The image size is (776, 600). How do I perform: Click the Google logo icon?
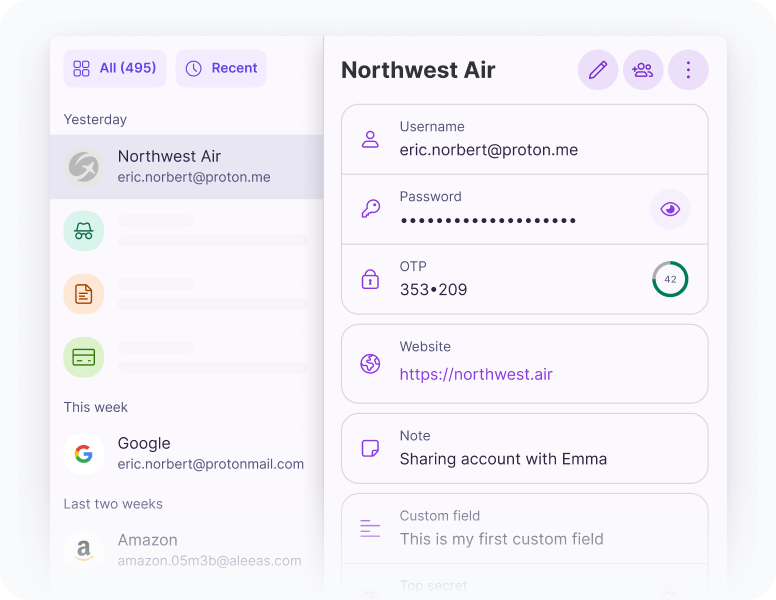coord(84,454)
